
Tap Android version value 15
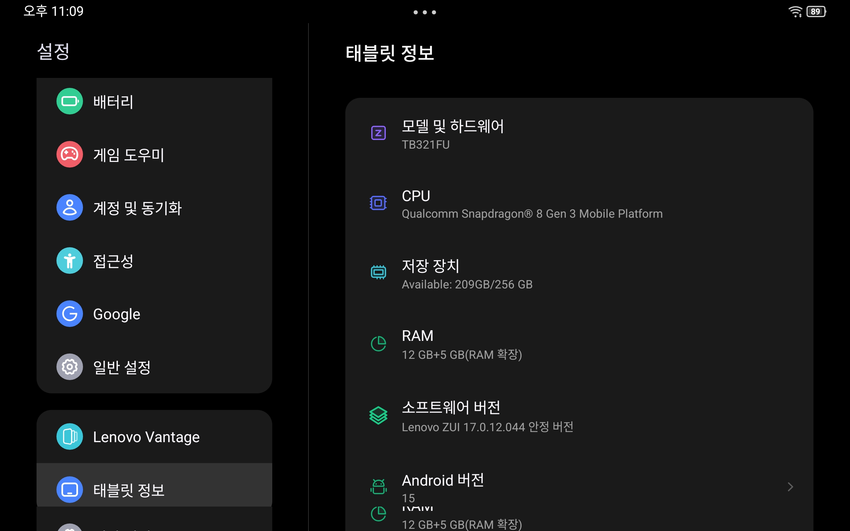(x=408, y=498)
